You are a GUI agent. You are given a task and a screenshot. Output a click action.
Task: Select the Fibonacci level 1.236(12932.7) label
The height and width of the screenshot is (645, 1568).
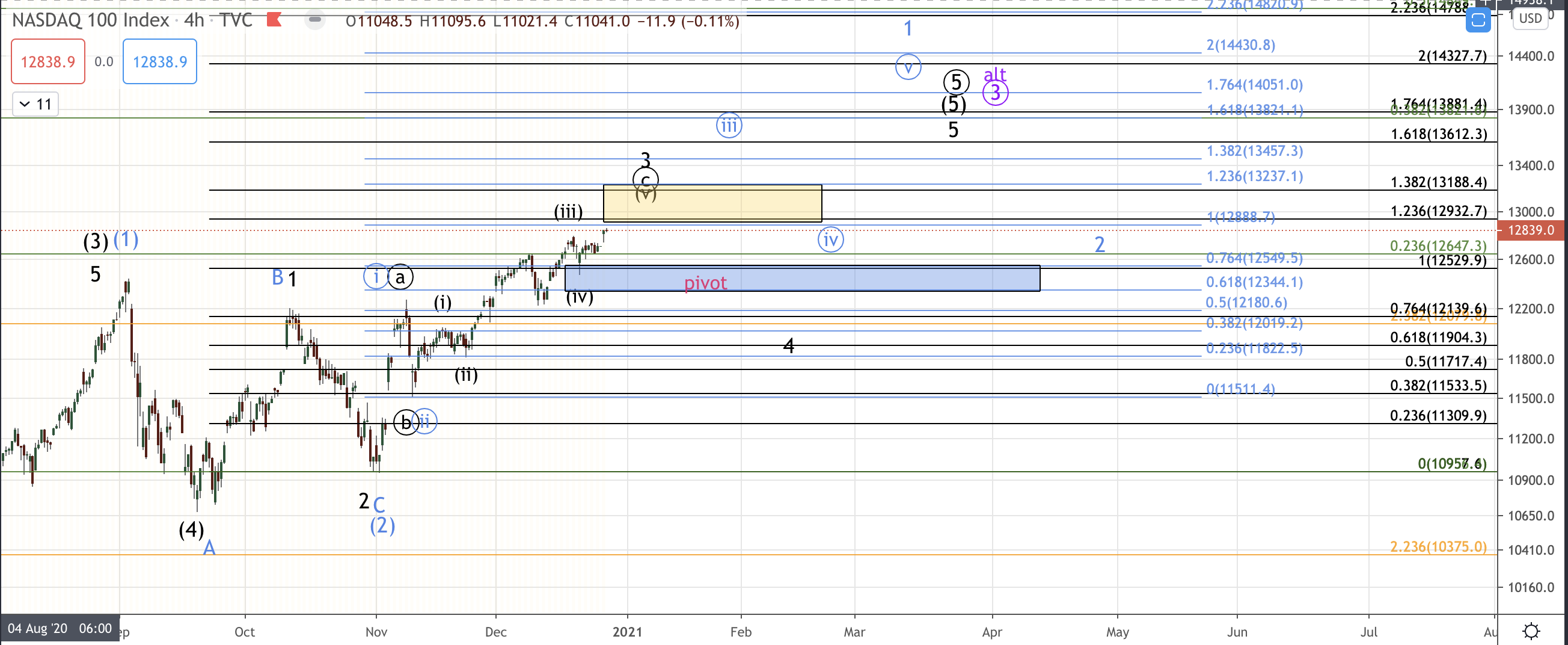tap(1438, 211)
